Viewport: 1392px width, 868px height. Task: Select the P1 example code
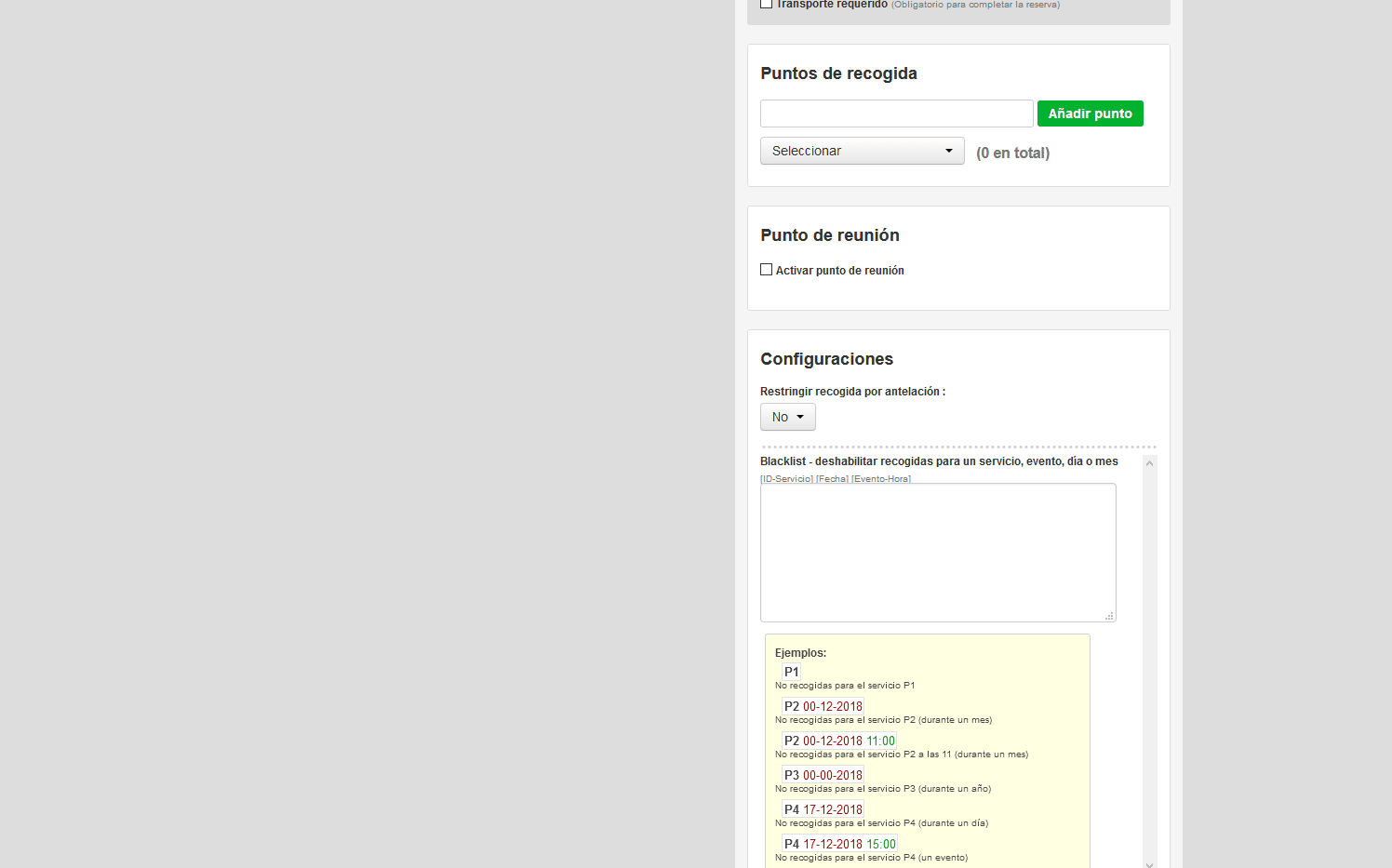pos(791,672)
